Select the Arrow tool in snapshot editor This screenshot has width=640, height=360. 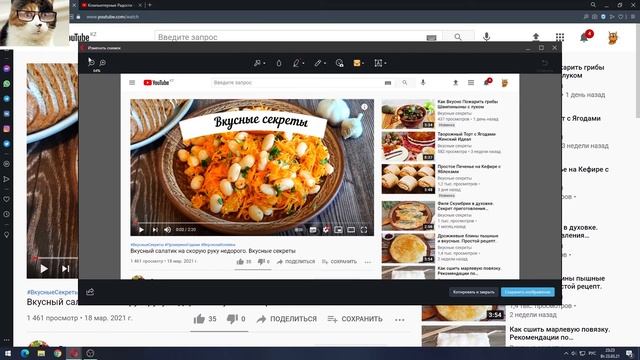coord(258,63)
